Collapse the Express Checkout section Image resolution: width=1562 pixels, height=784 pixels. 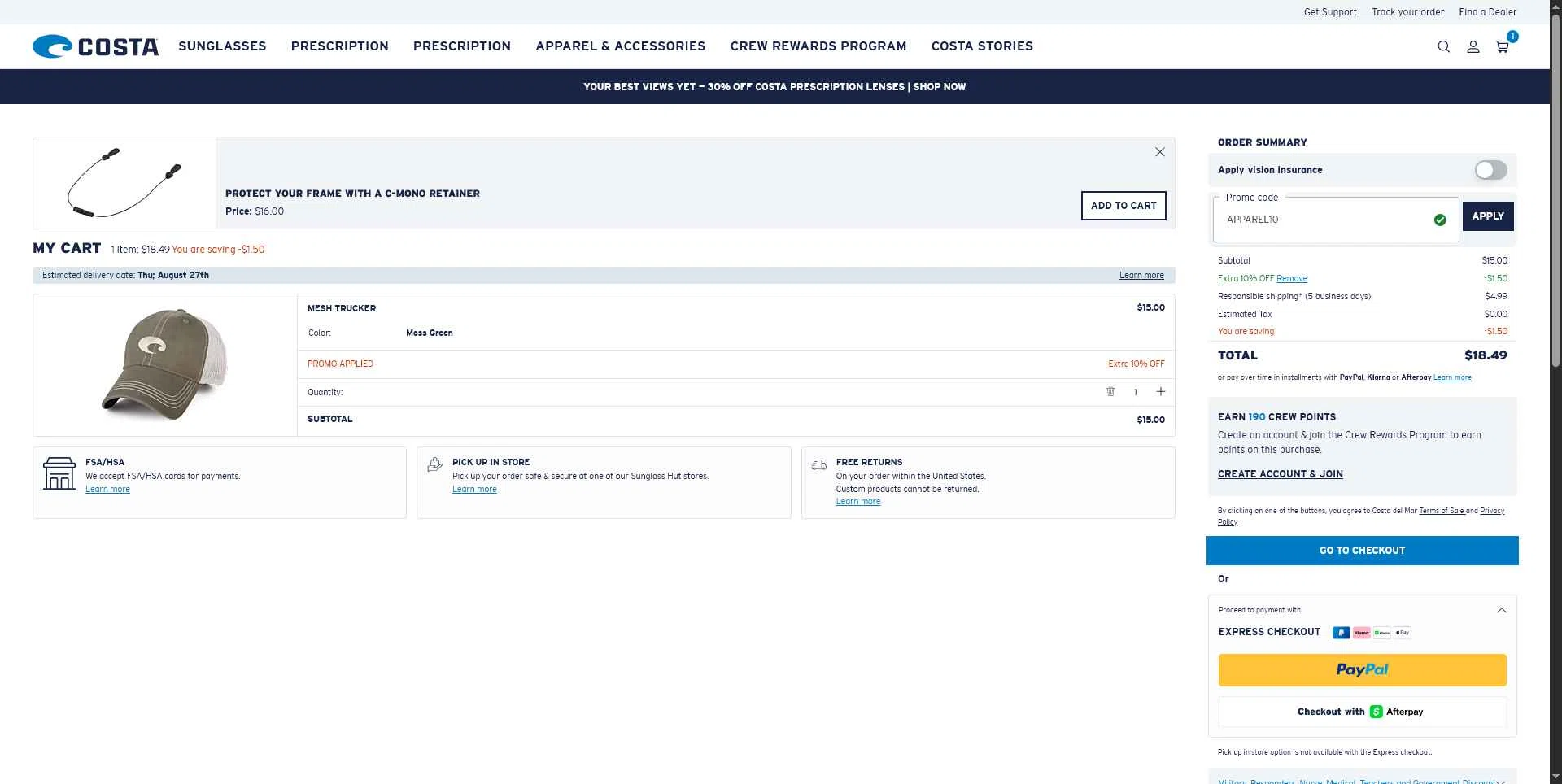(1502, 610)
